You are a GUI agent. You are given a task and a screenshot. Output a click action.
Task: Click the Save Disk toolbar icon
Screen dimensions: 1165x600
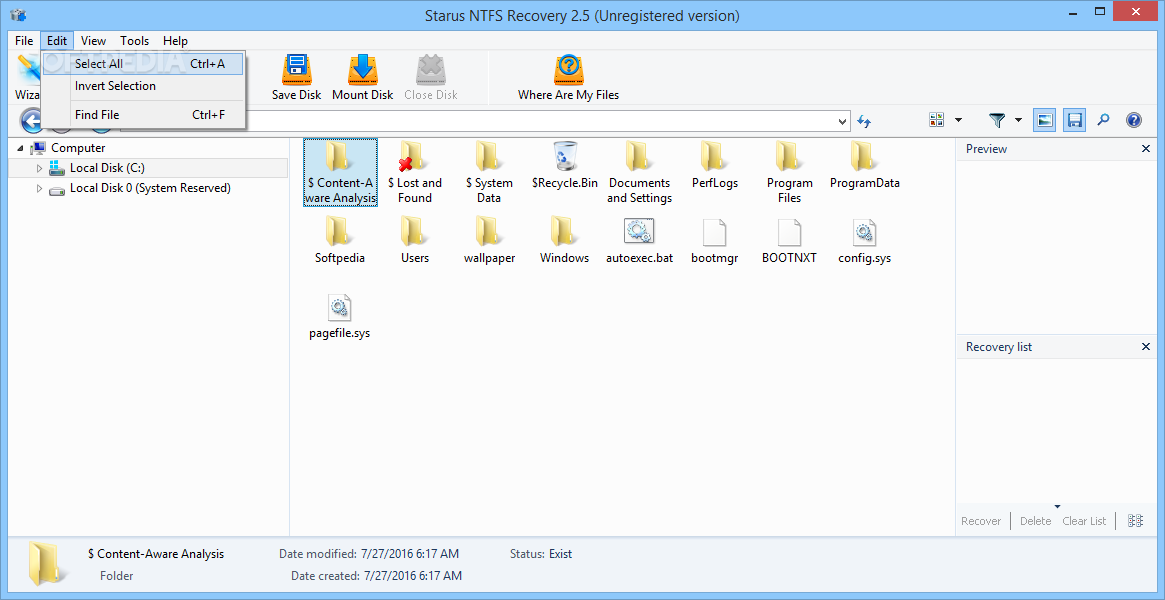point(296,77)
